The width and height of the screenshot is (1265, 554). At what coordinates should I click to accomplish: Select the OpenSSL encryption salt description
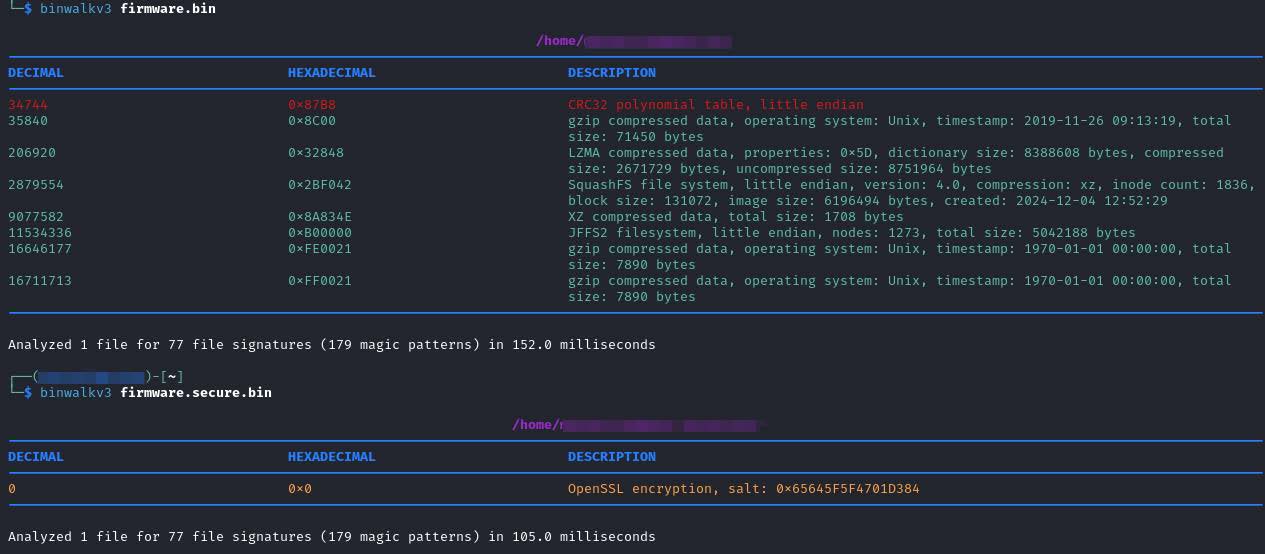(743, 488)
